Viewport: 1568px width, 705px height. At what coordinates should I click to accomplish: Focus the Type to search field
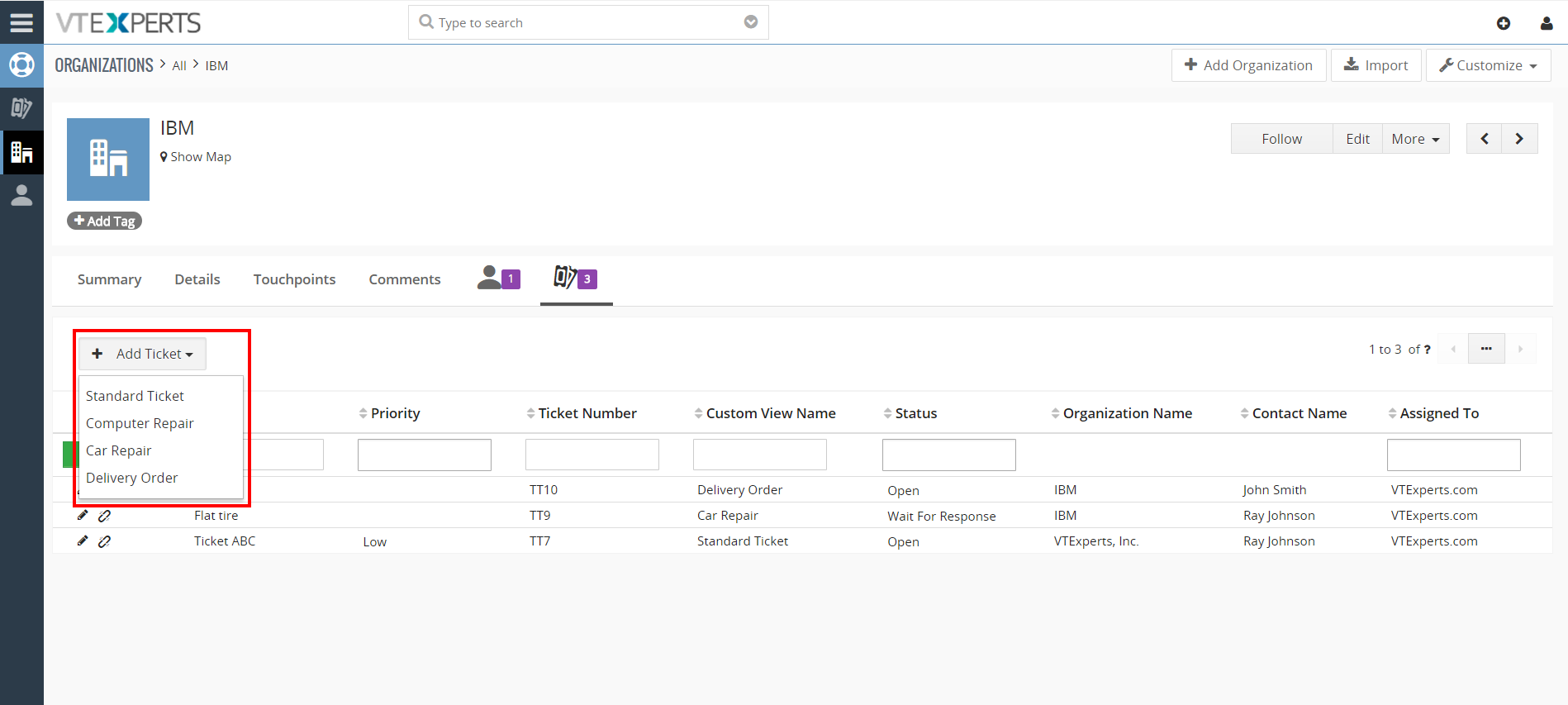point(588,22)
